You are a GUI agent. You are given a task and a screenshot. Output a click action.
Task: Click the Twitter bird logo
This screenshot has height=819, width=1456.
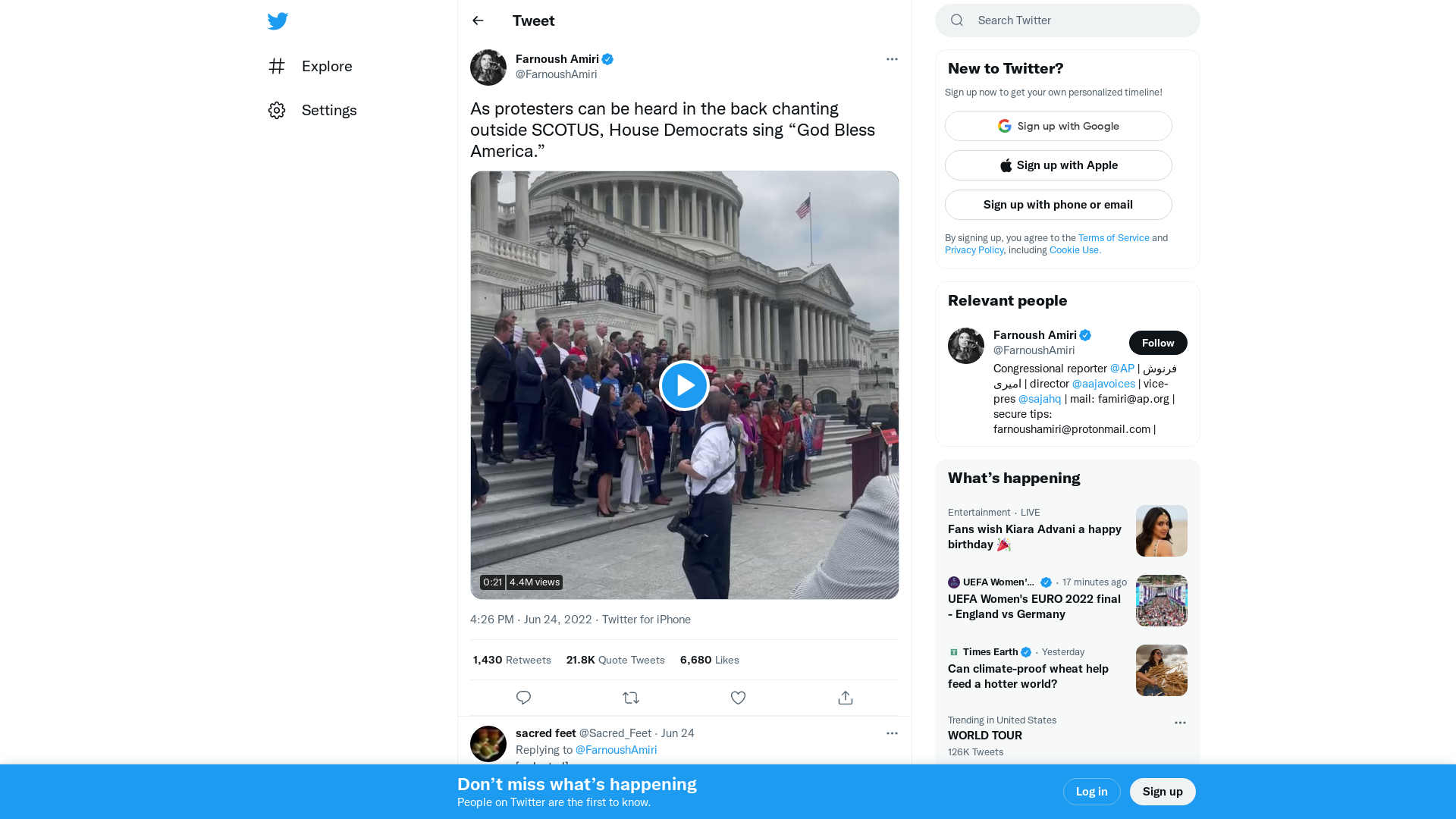[278, 20]
